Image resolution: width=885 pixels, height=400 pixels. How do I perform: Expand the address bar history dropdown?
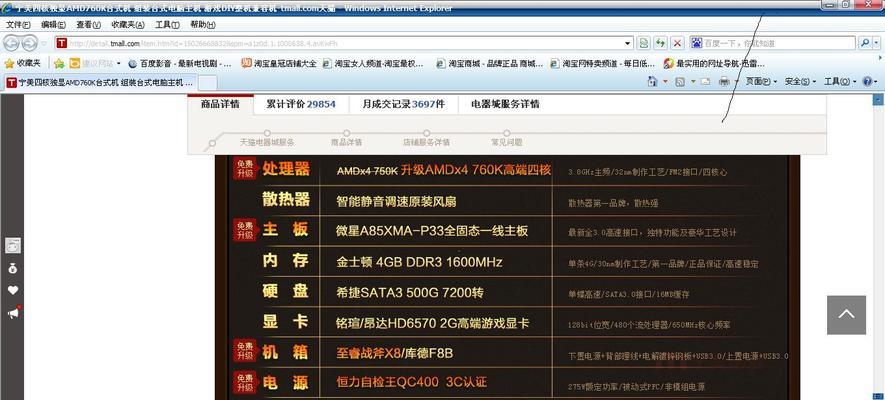click(x=628, y=43)
